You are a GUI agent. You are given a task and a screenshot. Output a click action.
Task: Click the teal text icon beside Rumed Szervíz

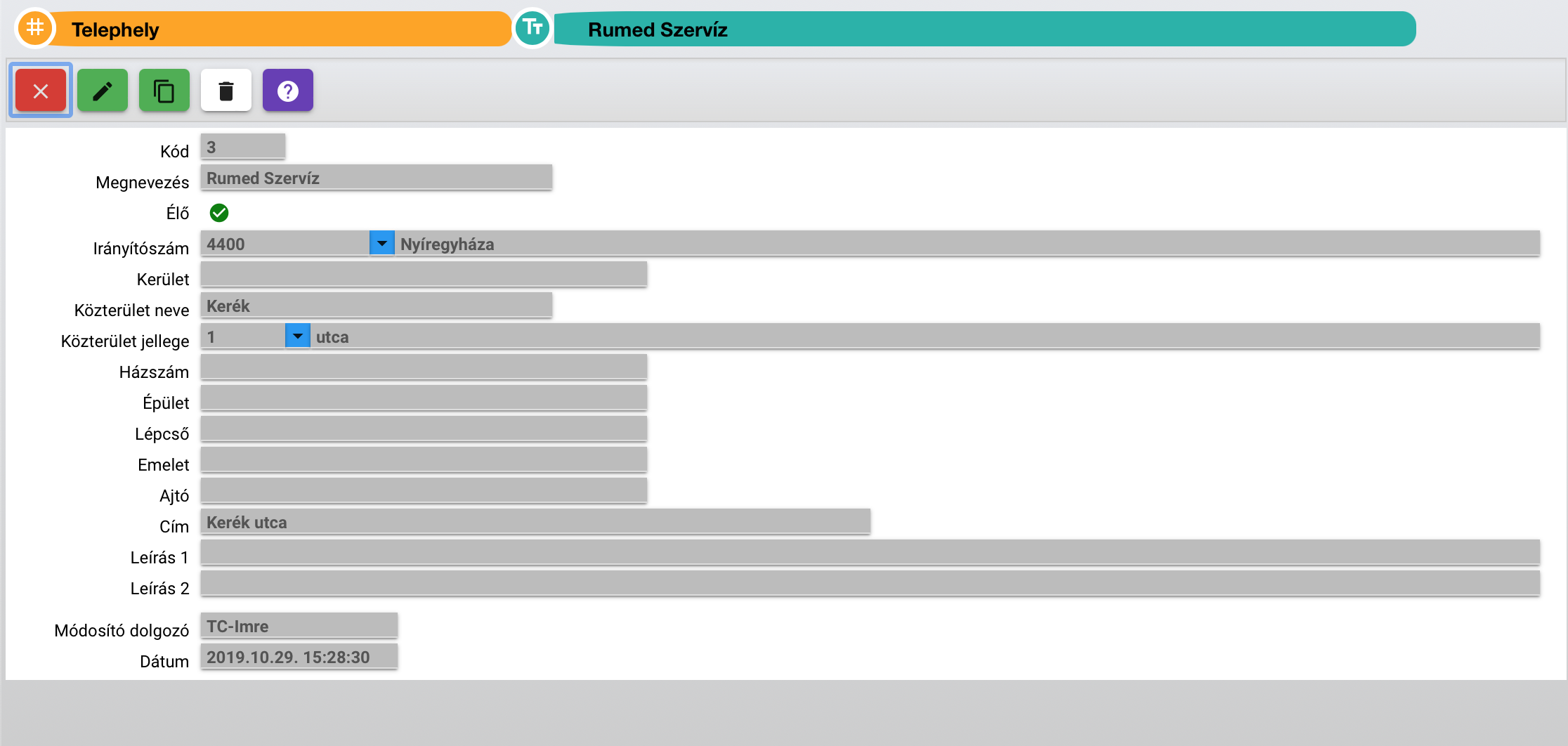[x=533, y=28]
